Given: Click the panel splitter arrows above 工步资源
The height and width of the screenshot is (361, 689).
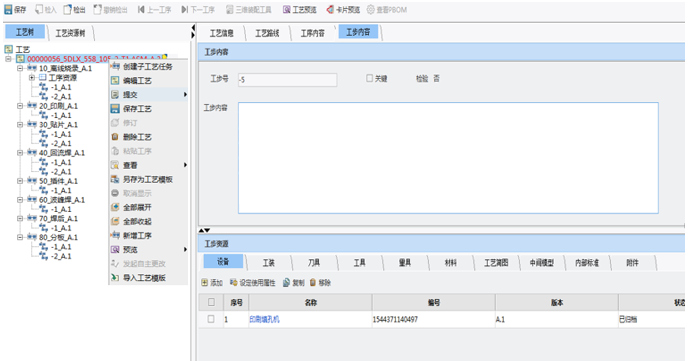Looking at the screenshot, I should click(204, 230).
